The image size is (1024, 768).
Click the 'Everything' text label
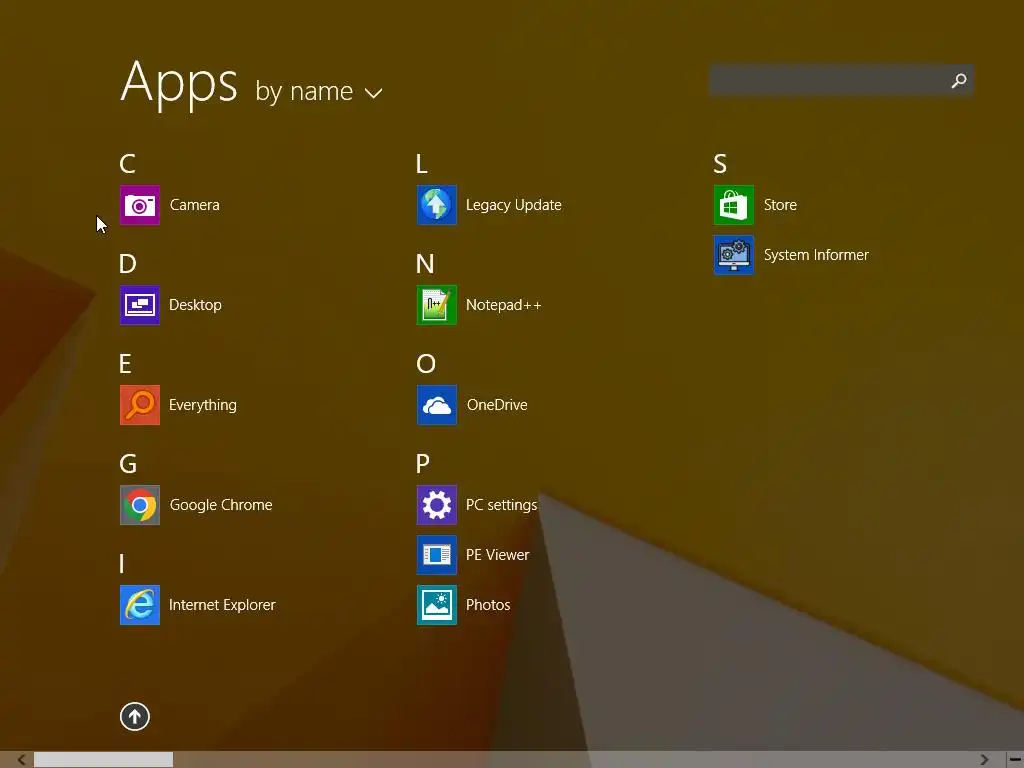[x=202, y=405]
